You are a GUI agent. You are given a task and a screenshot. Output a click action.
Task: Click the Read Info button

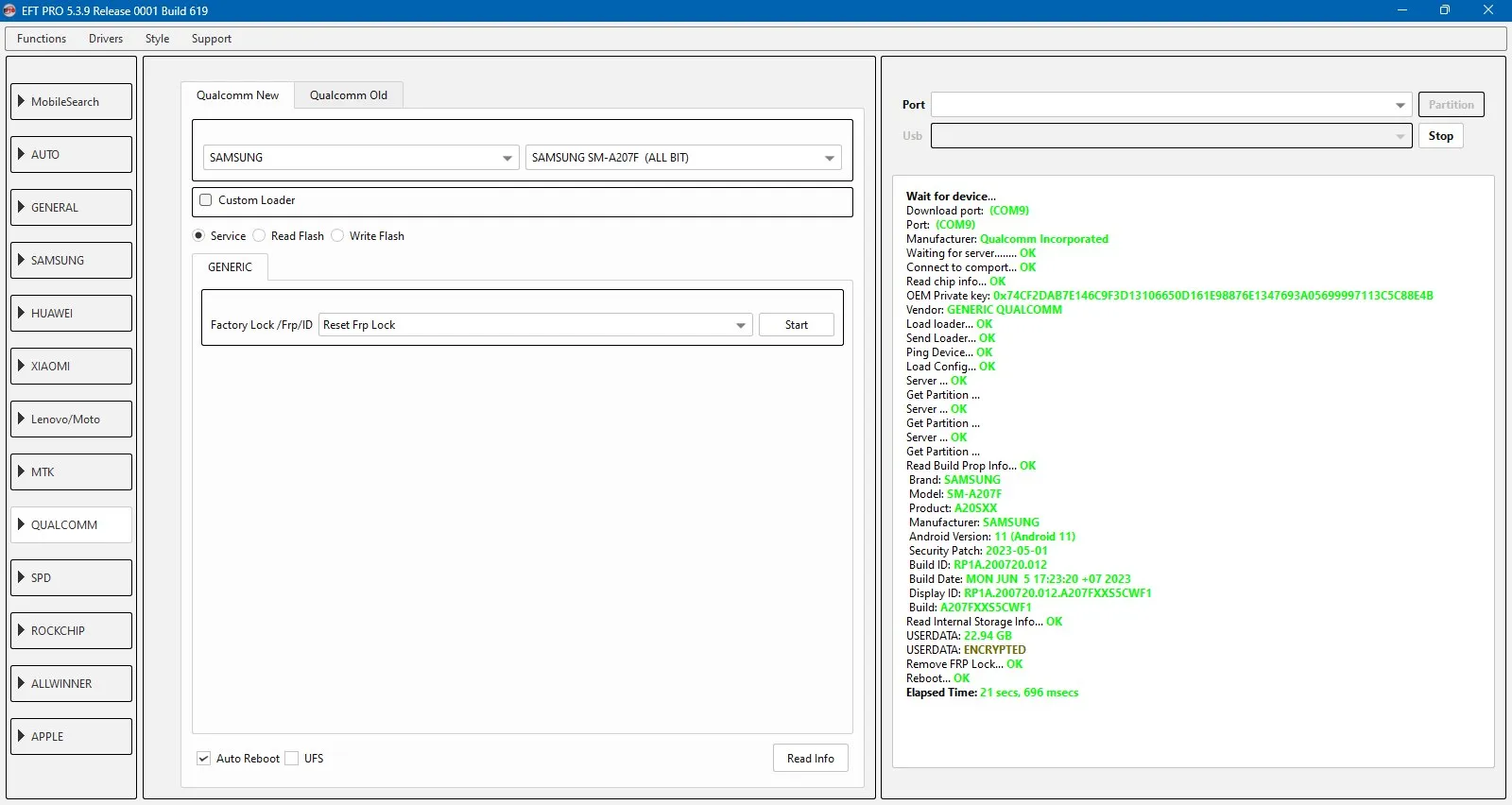click(x=810, y=759)
